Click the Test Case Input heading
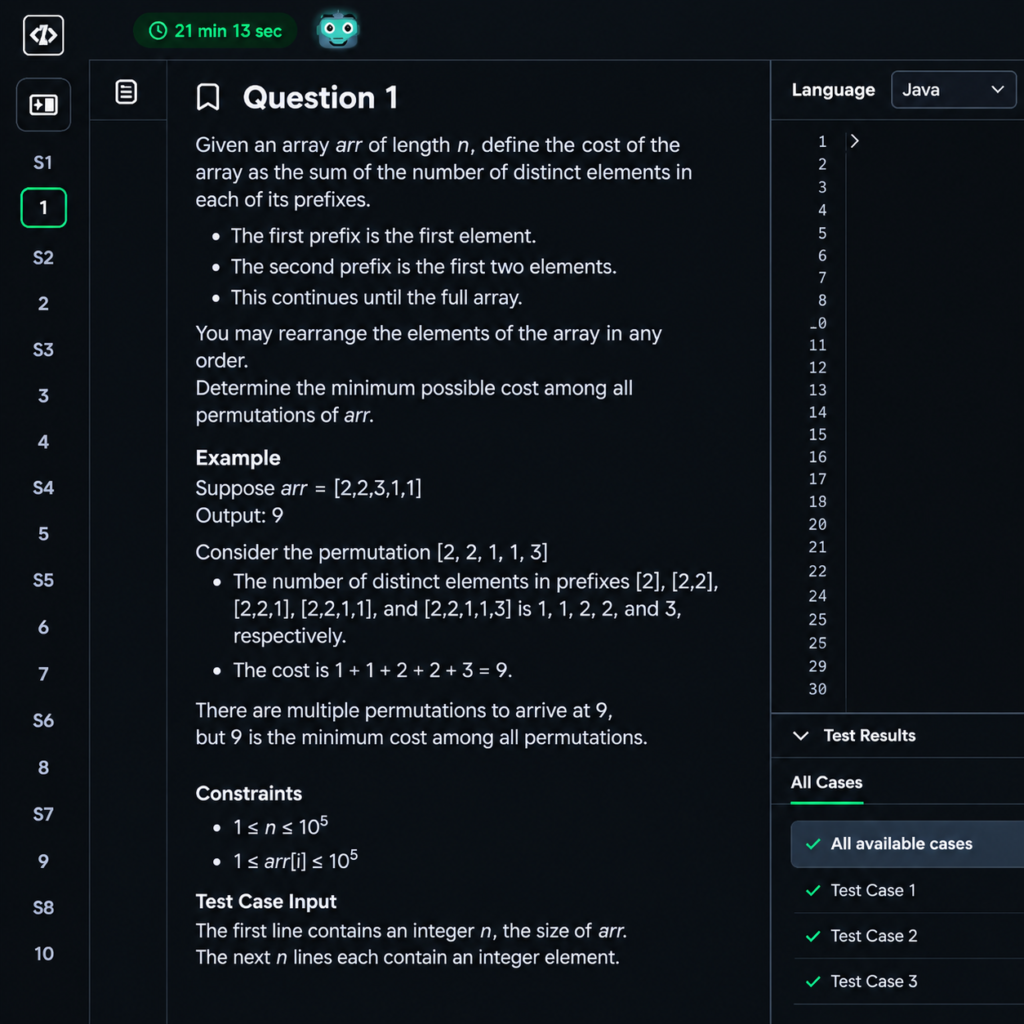This screenshot has width=1024, height=1024. click(266, 901)
